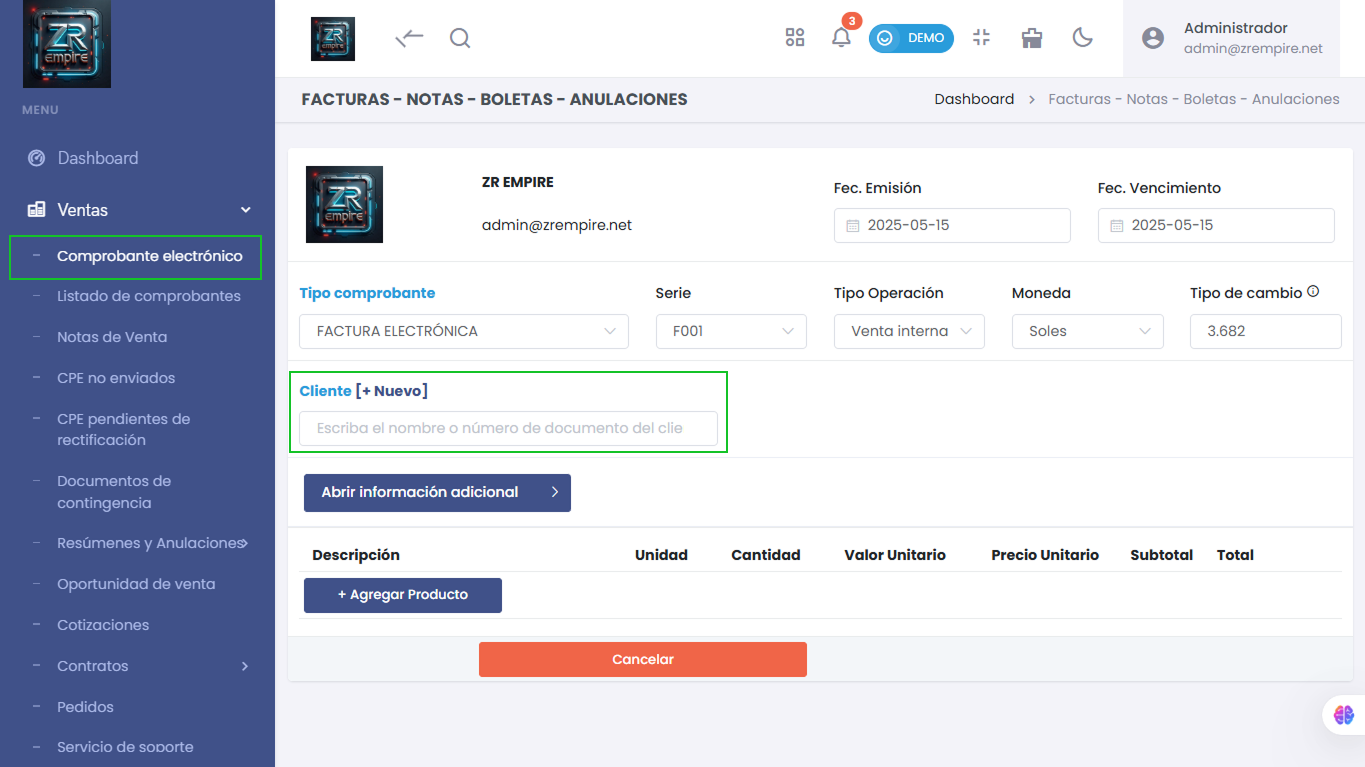Viewport: 1365px width, 767px height.
Task: Open the Serie F001 dropdown
Action: click(731, 331)
